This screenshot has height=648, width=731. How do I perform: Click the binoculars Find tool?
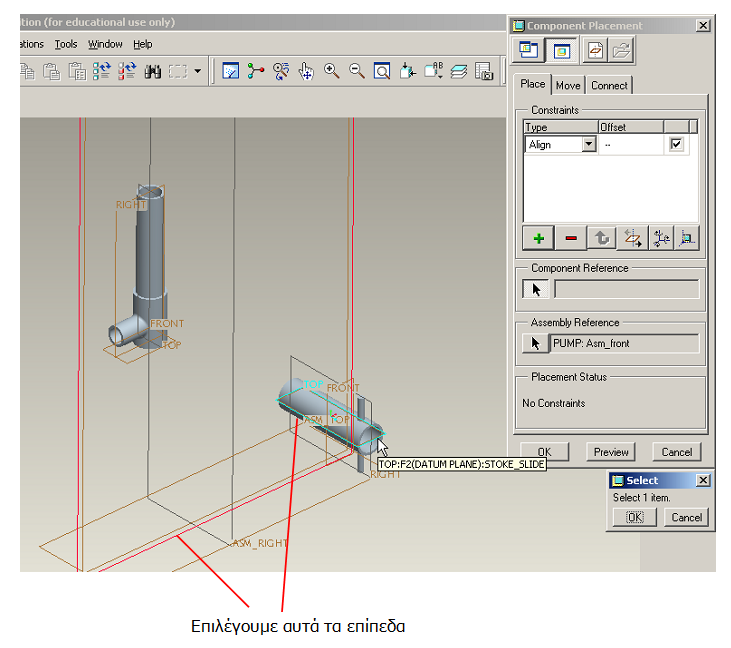(x=152, y=71)
